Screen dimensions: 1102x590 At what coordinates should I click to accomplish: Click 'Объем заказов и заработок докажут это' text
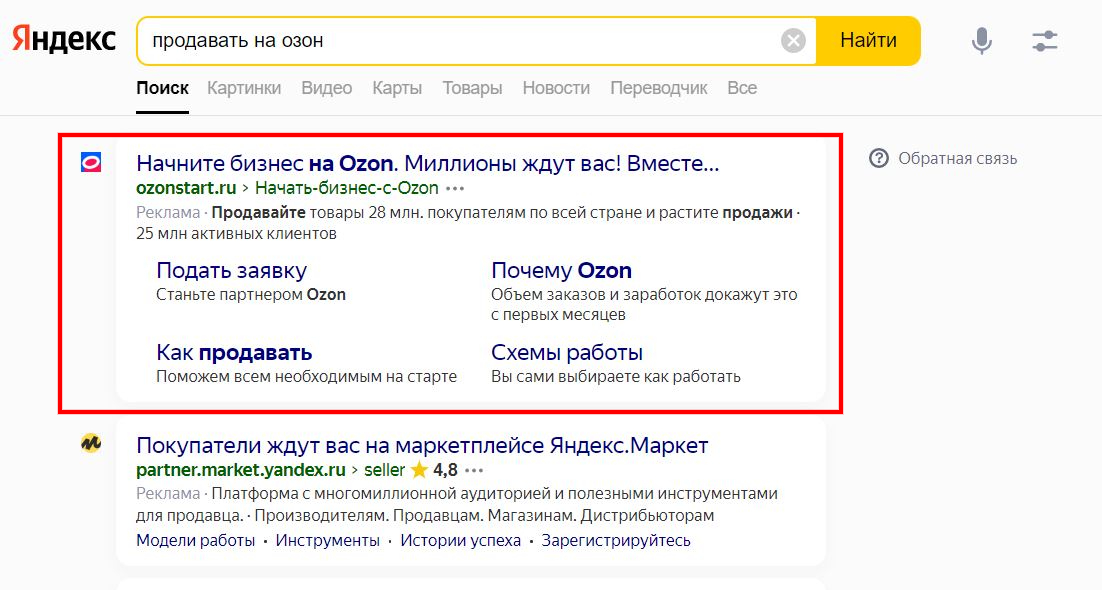(644, 295)
